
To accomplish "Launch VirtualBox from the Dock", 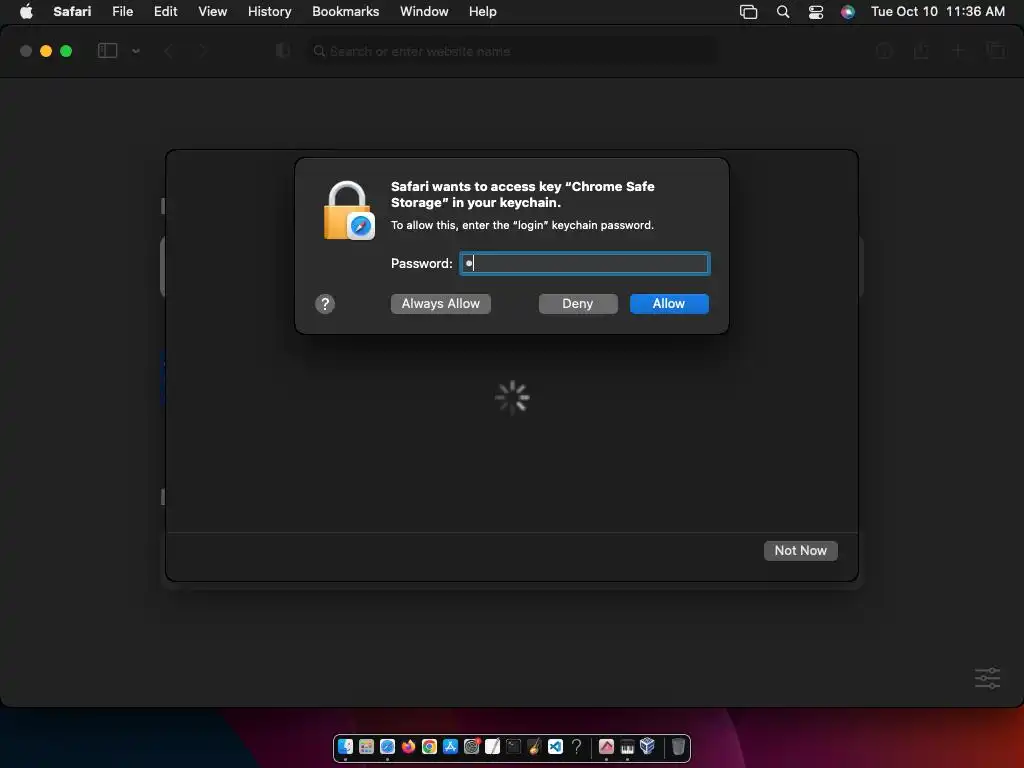I will click(647, 746).
